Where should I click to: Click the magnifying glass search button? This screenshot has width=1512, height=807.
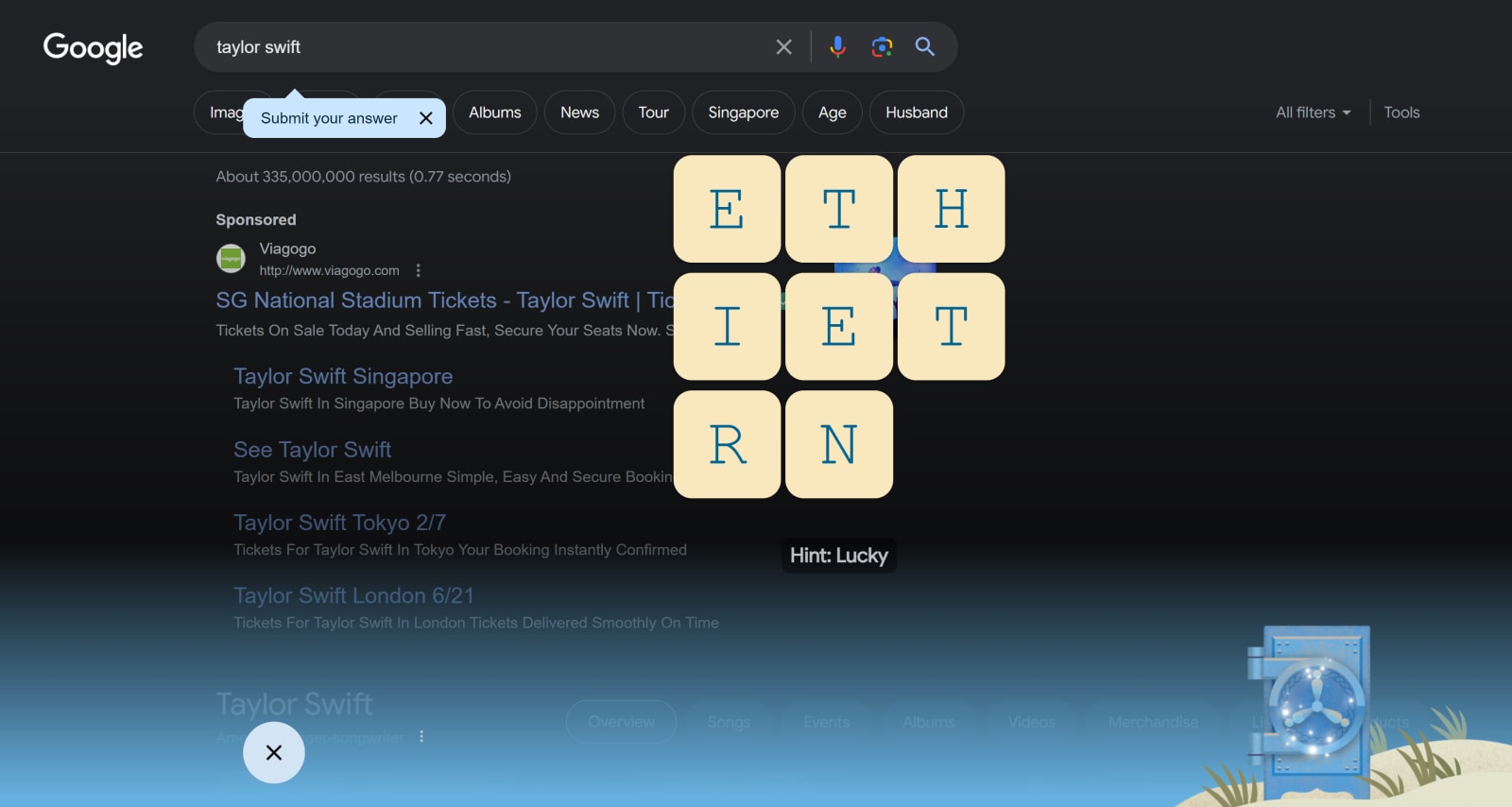tap(925, 47)
